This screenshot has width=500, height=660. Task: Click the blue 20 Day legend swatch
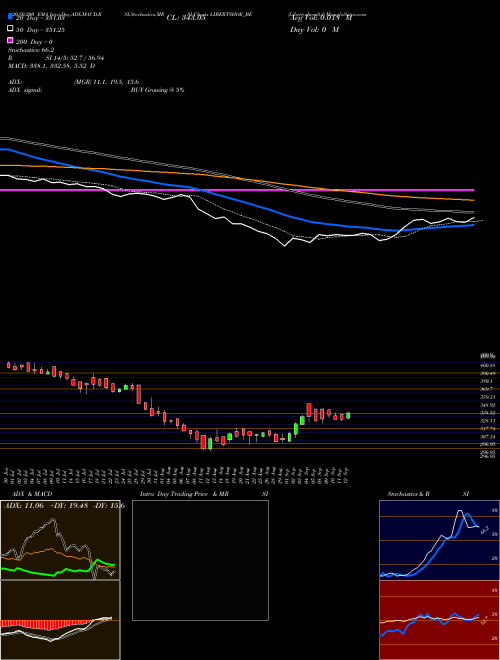coord(10,17)
